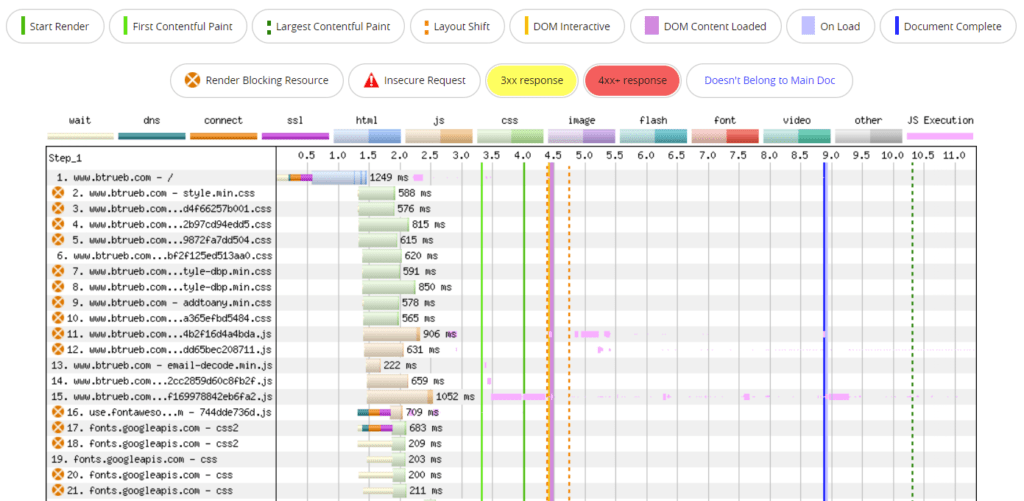Click render blocking icon on request 21
The width and height of the screenshot is (1024, 501).
pos(58,491)
